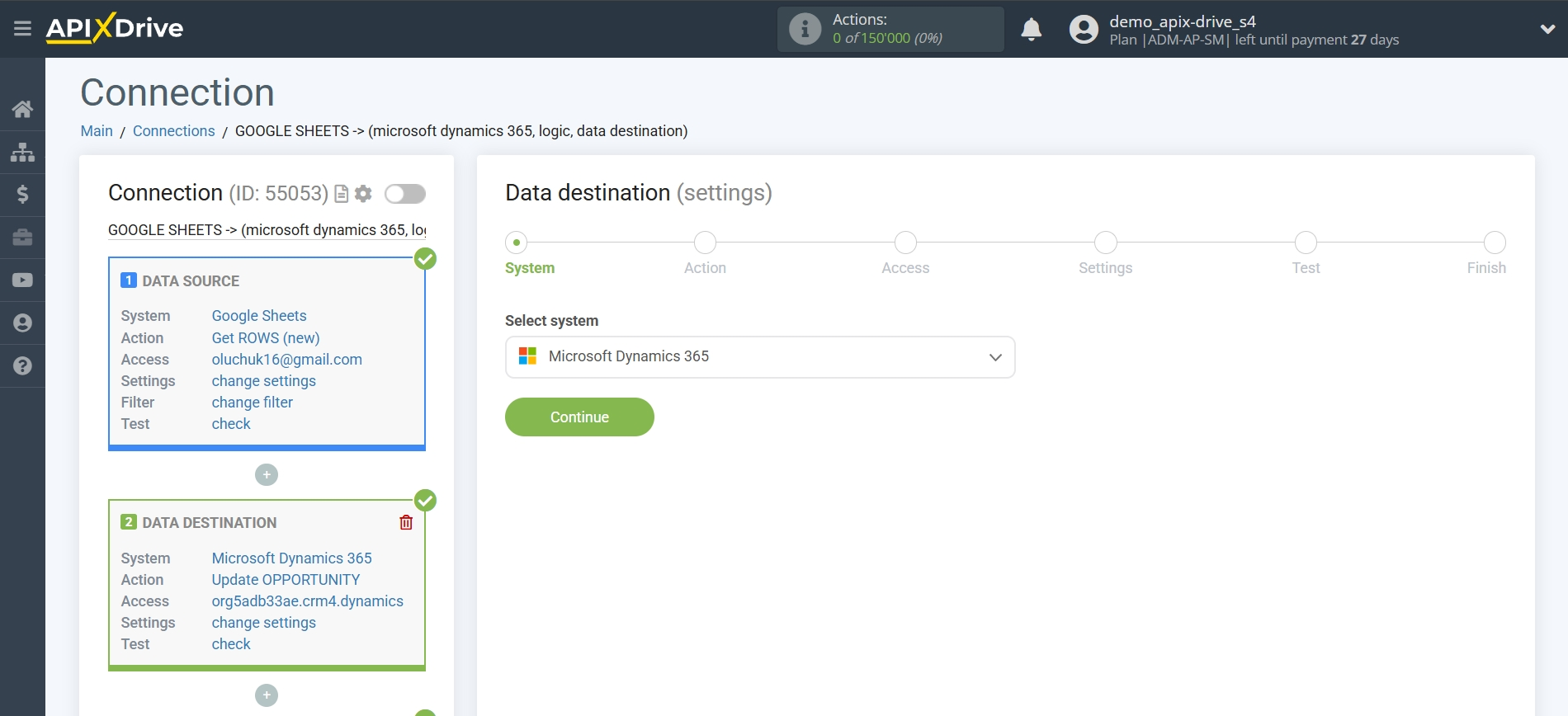1568x716 pixels.
Task: Click the connection name text field
Action: 267,230
